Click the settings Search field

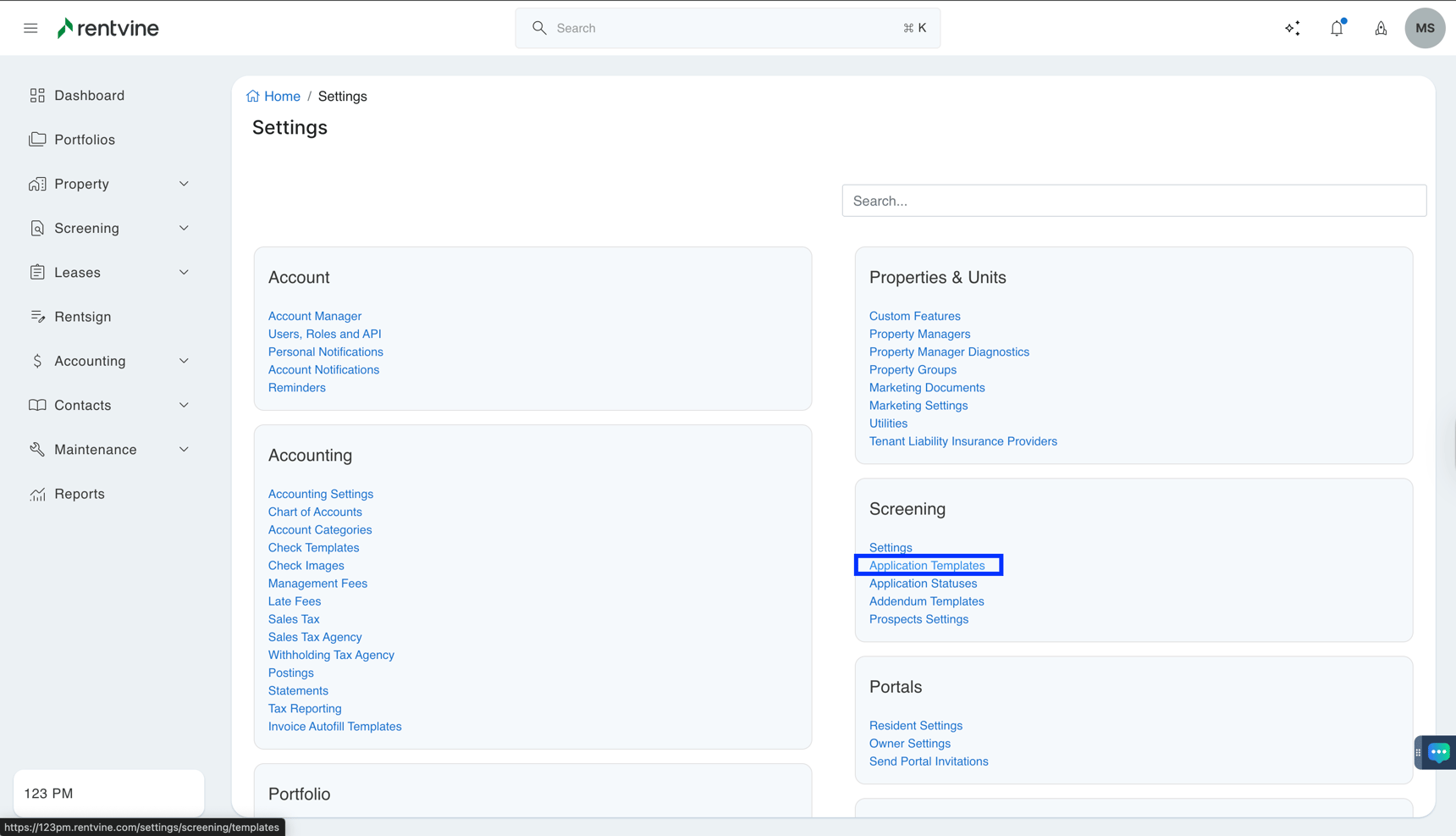click(1133, 201)
